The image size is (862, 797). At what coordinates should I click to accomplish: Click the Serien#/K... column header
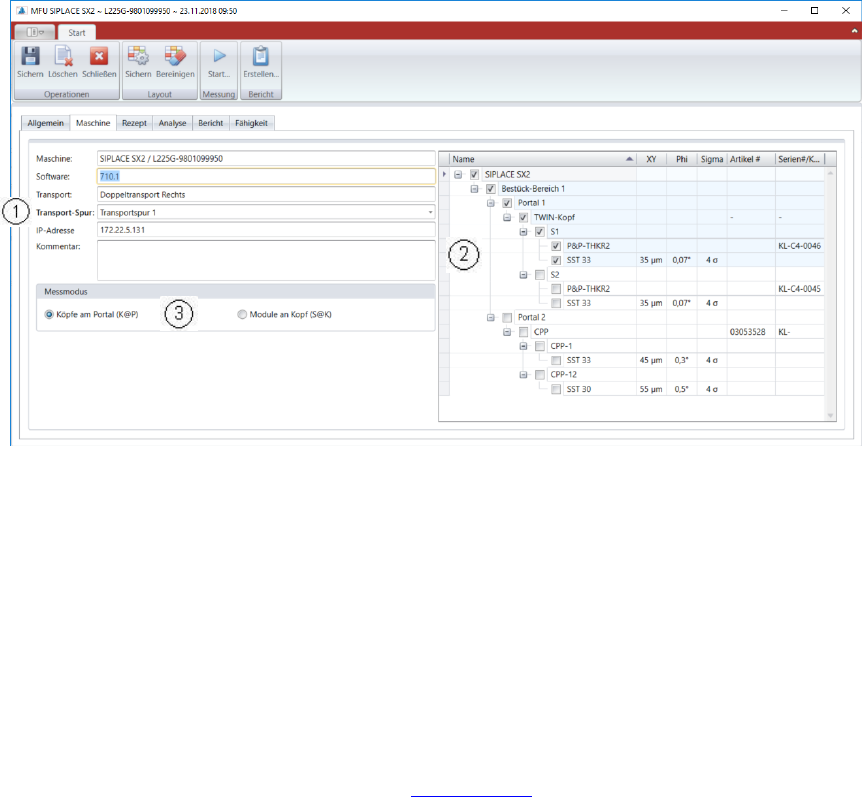tap(800, 159)
